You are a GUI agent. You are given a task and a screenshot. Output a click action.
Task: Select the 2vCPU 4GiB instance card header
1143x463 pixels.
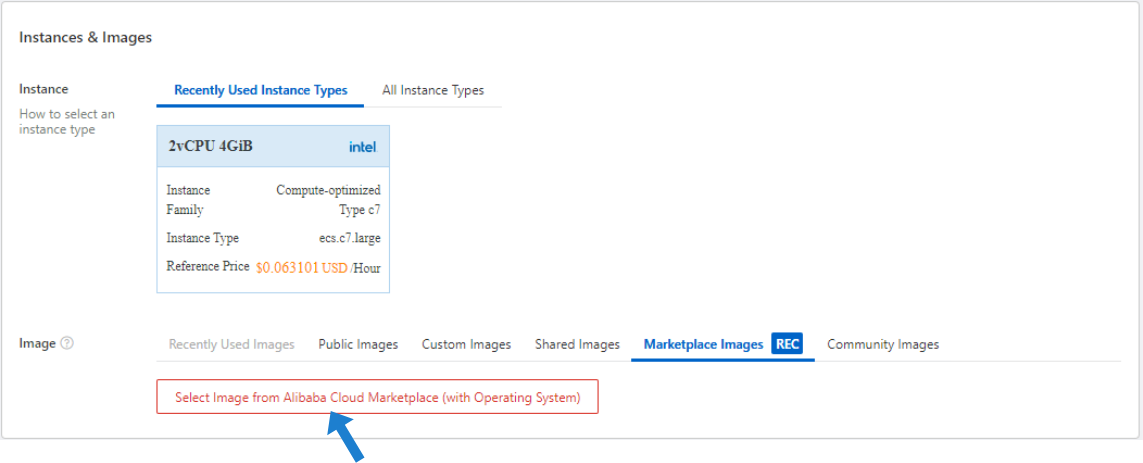[x=272, y=146]
